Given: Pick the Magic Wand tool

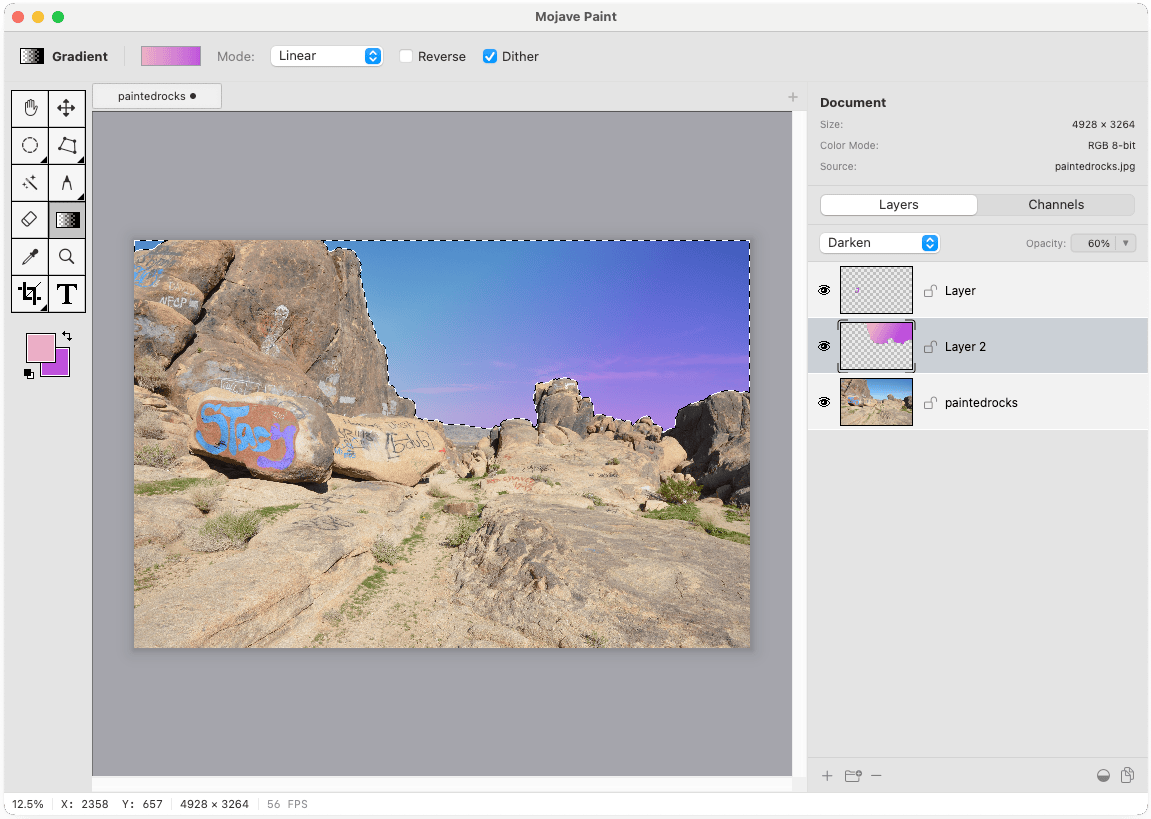Looking at the screenshot, I should point(30,182).
